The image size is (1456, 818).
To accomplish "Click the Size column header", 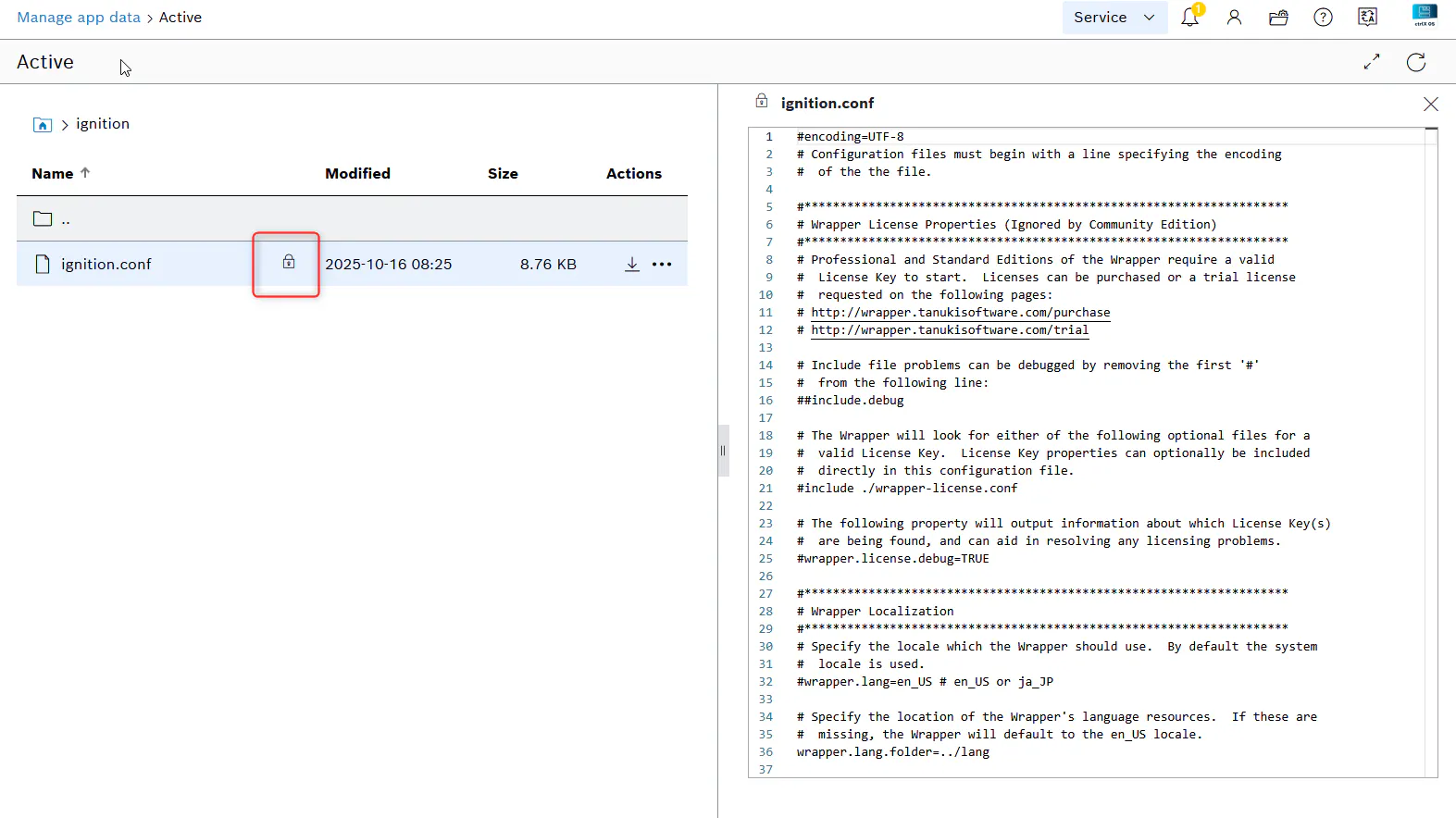I will 503,173.
